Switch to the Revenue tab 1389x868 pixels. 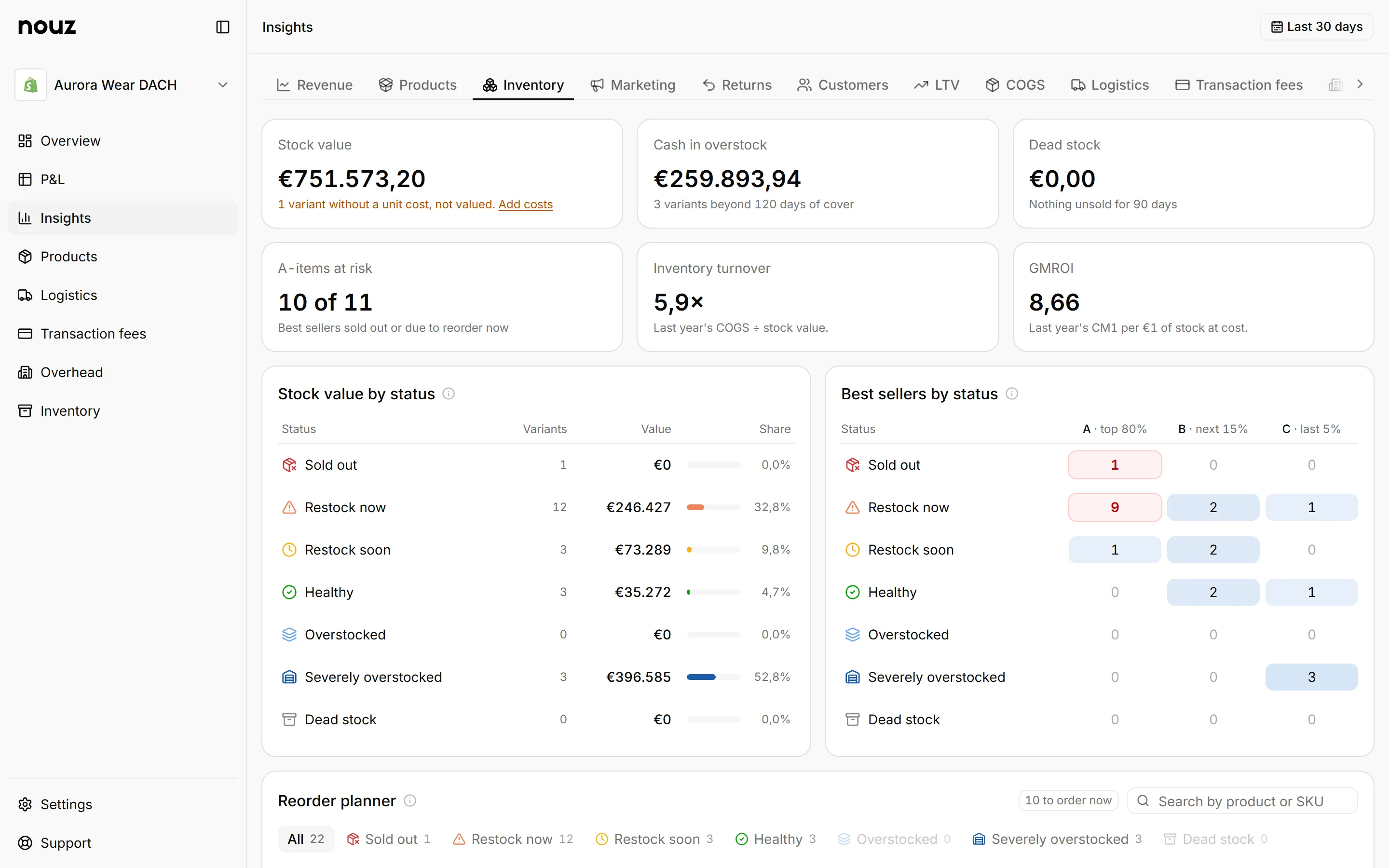(x=314, y=85)
